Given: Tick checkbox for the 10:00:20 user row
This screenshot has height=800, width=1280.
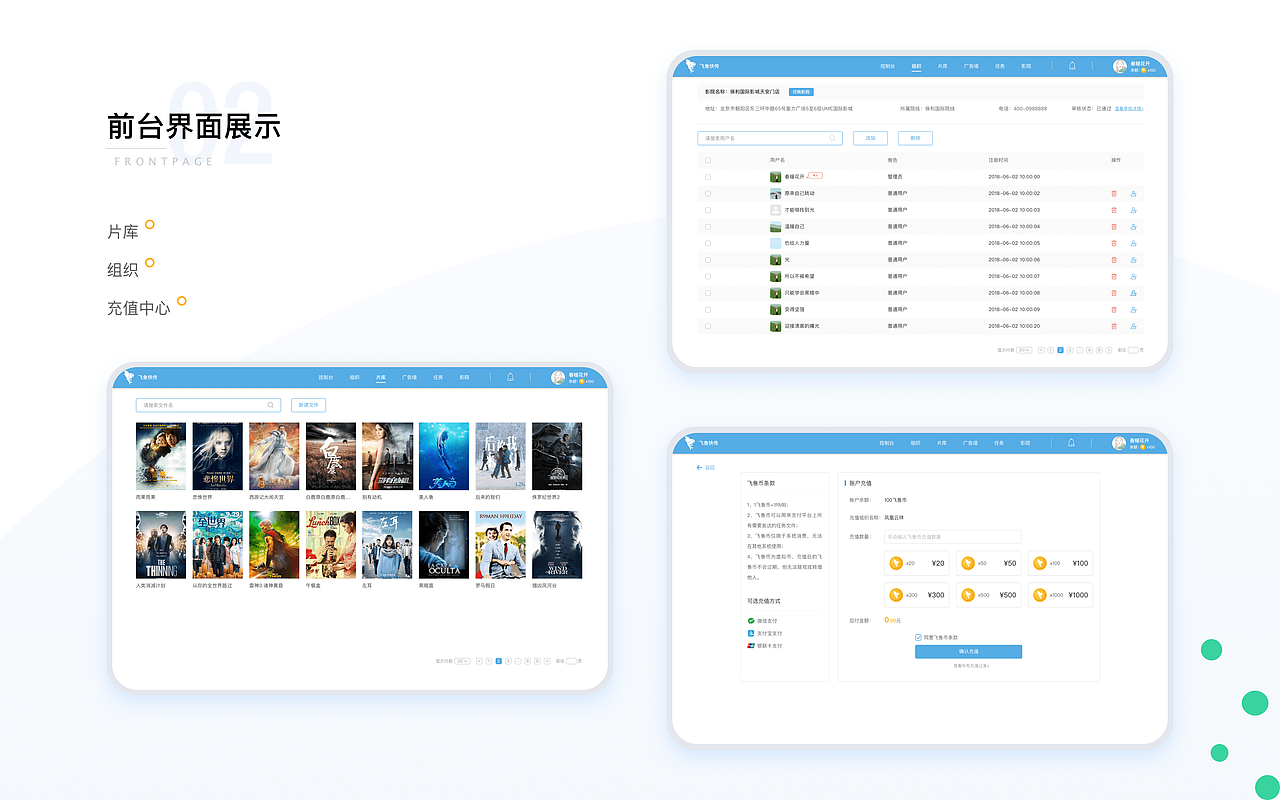Looking at the screenshot, I should pyautogui.click(x=708, y=326).
